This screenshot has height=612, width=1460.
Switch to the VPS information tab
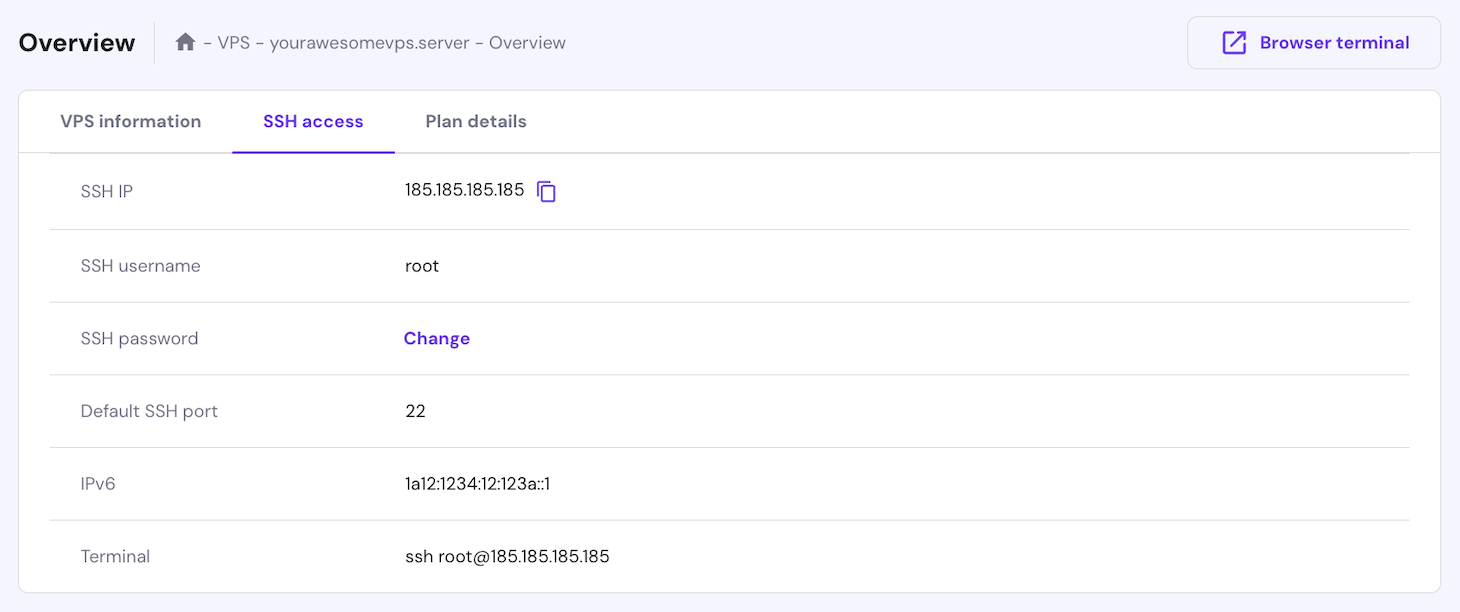(x=130, y=121)
